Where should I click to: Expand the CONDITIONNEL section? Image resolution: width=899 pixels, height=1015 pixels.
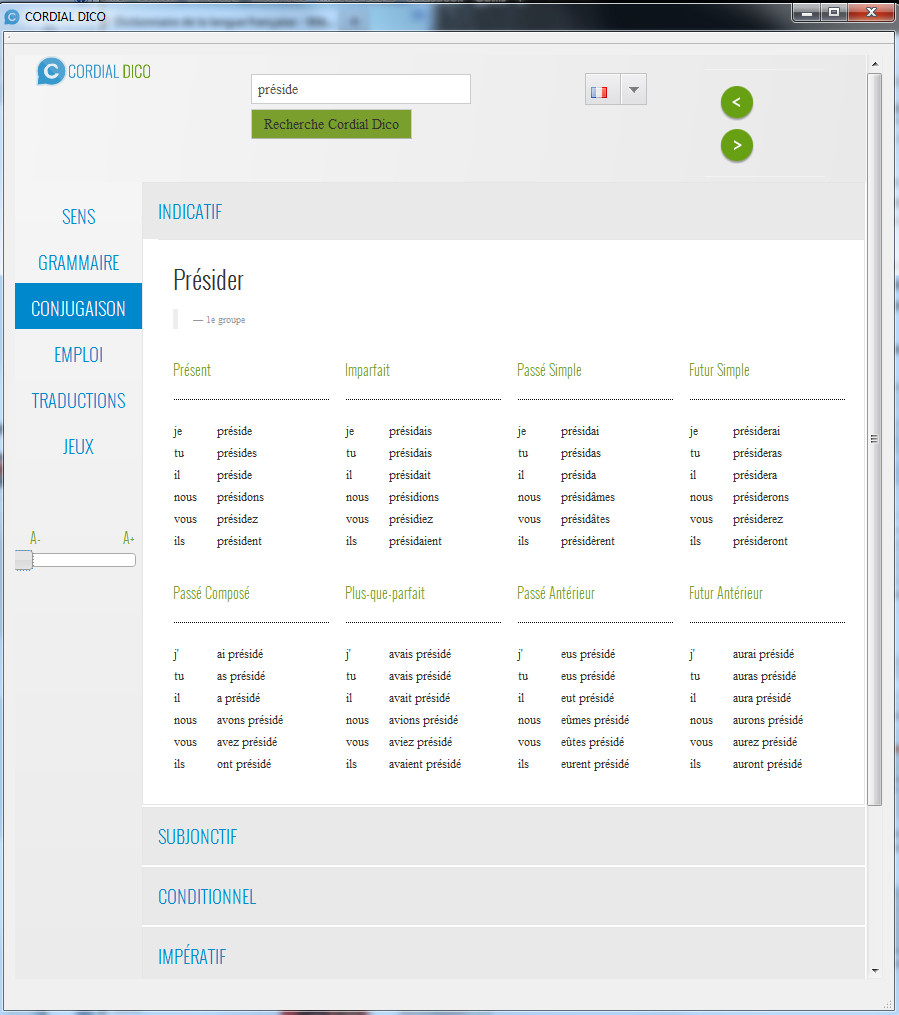[x=503, y=897]
